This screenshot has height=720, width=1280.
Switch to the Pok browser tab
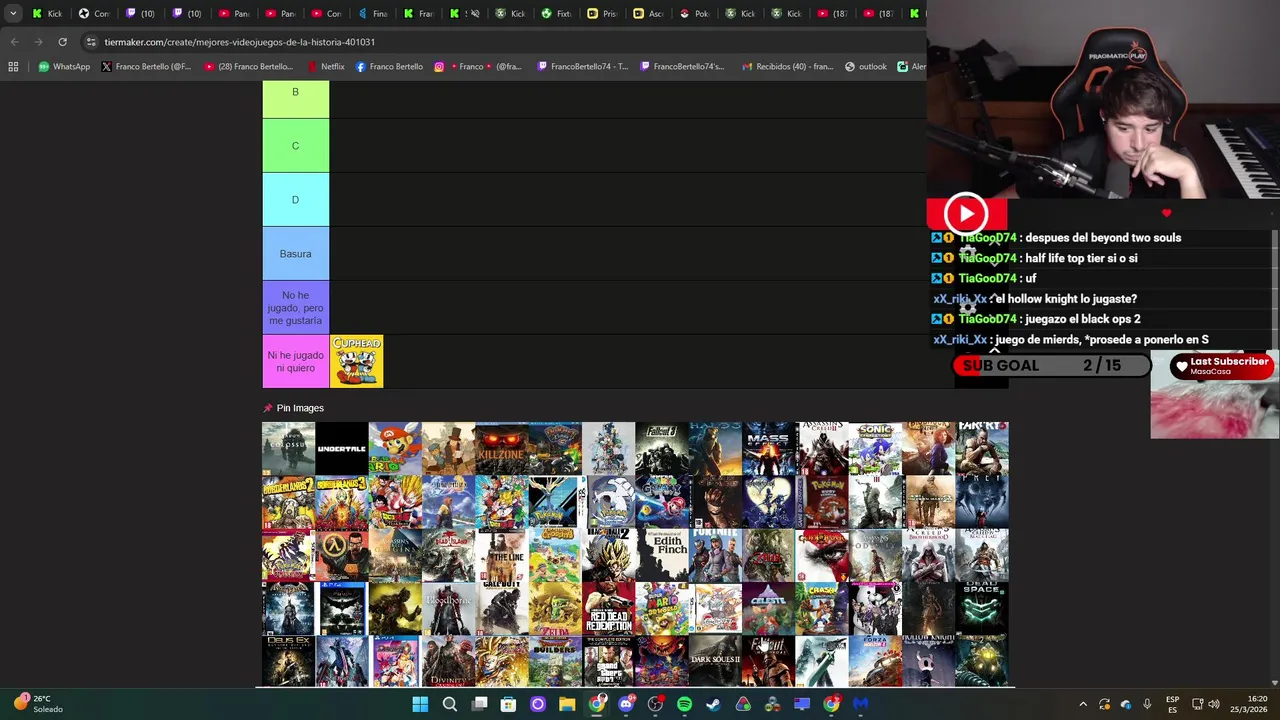tap(694, 14)
